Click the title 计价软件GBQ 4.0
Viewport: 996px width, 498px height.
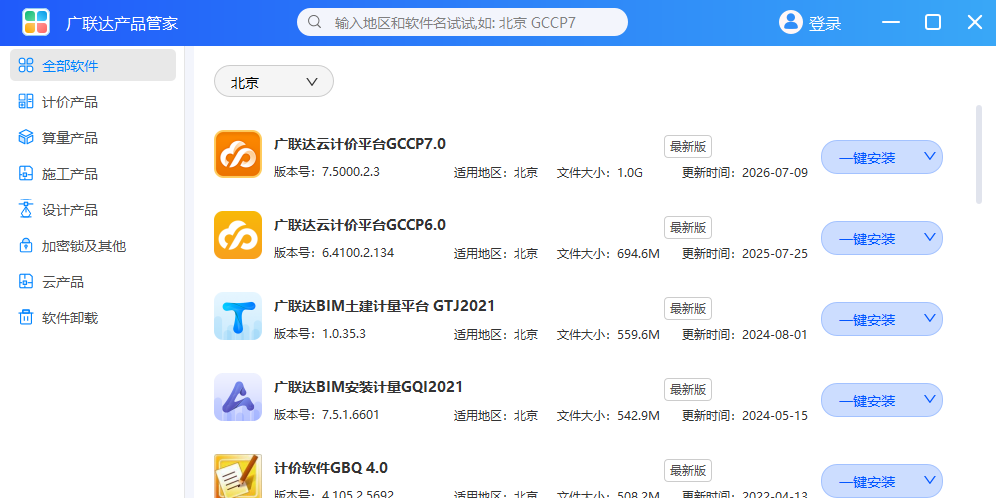click(330, 468)
